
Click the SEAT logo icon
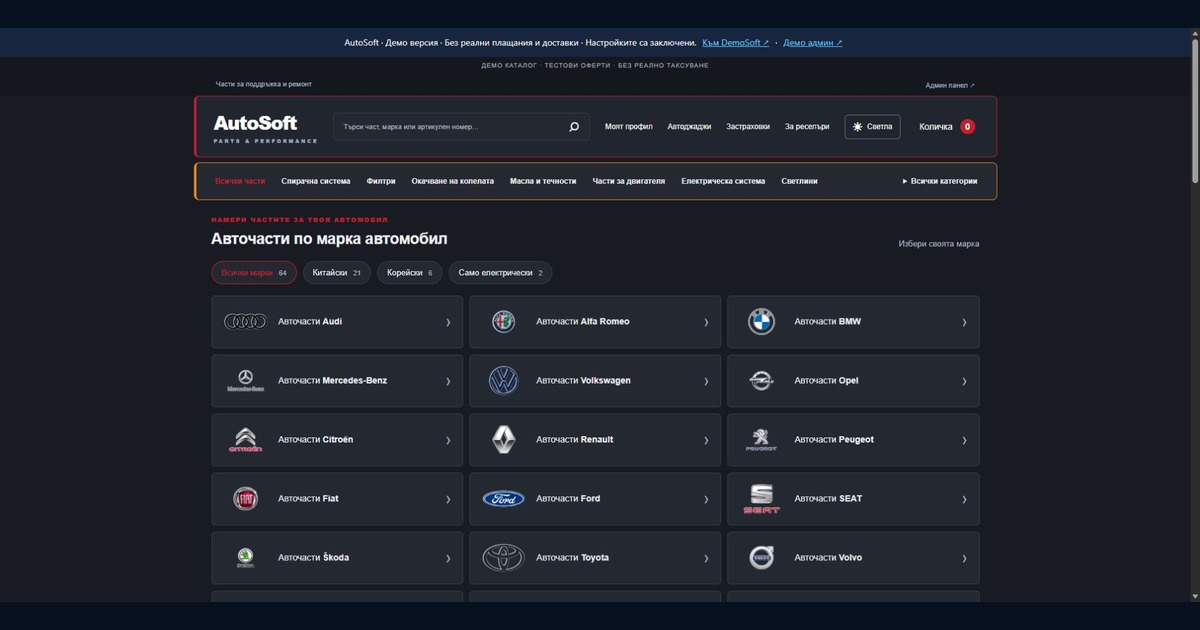(761, 499)
